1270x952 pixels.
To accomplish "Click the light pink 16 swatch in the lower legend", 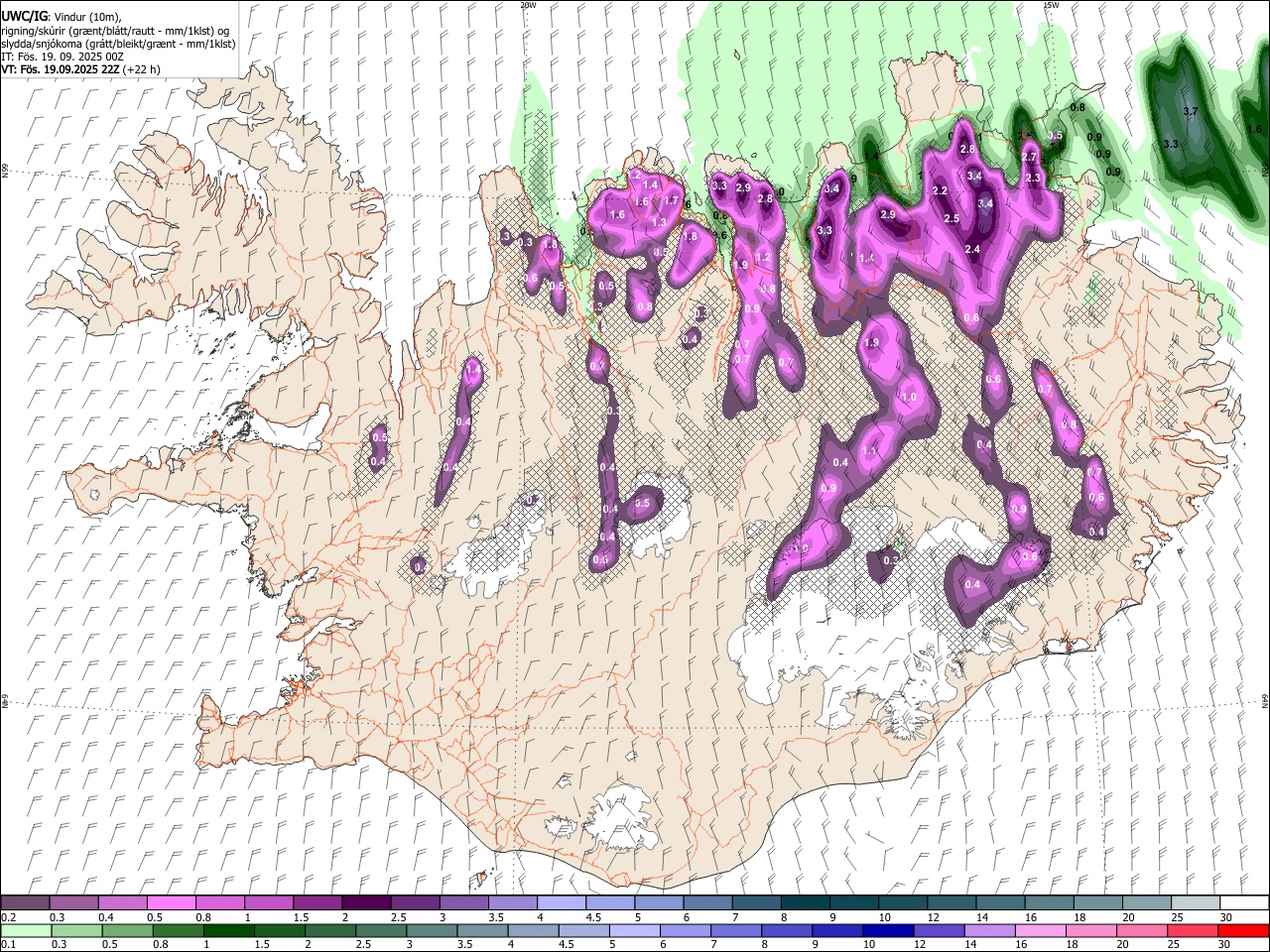I will [x=1040, y=930].
